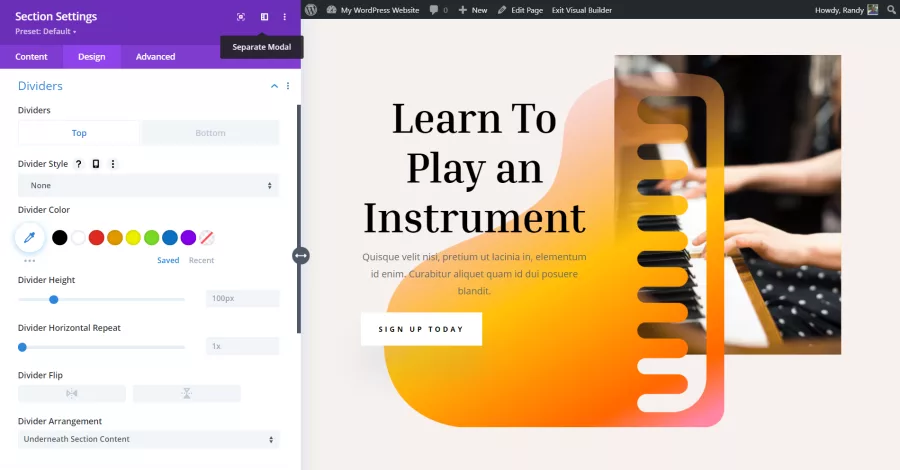Open My WordPress Website link
Image resolution: width=900 pixels, height=470 pixels.
(380, 10)
